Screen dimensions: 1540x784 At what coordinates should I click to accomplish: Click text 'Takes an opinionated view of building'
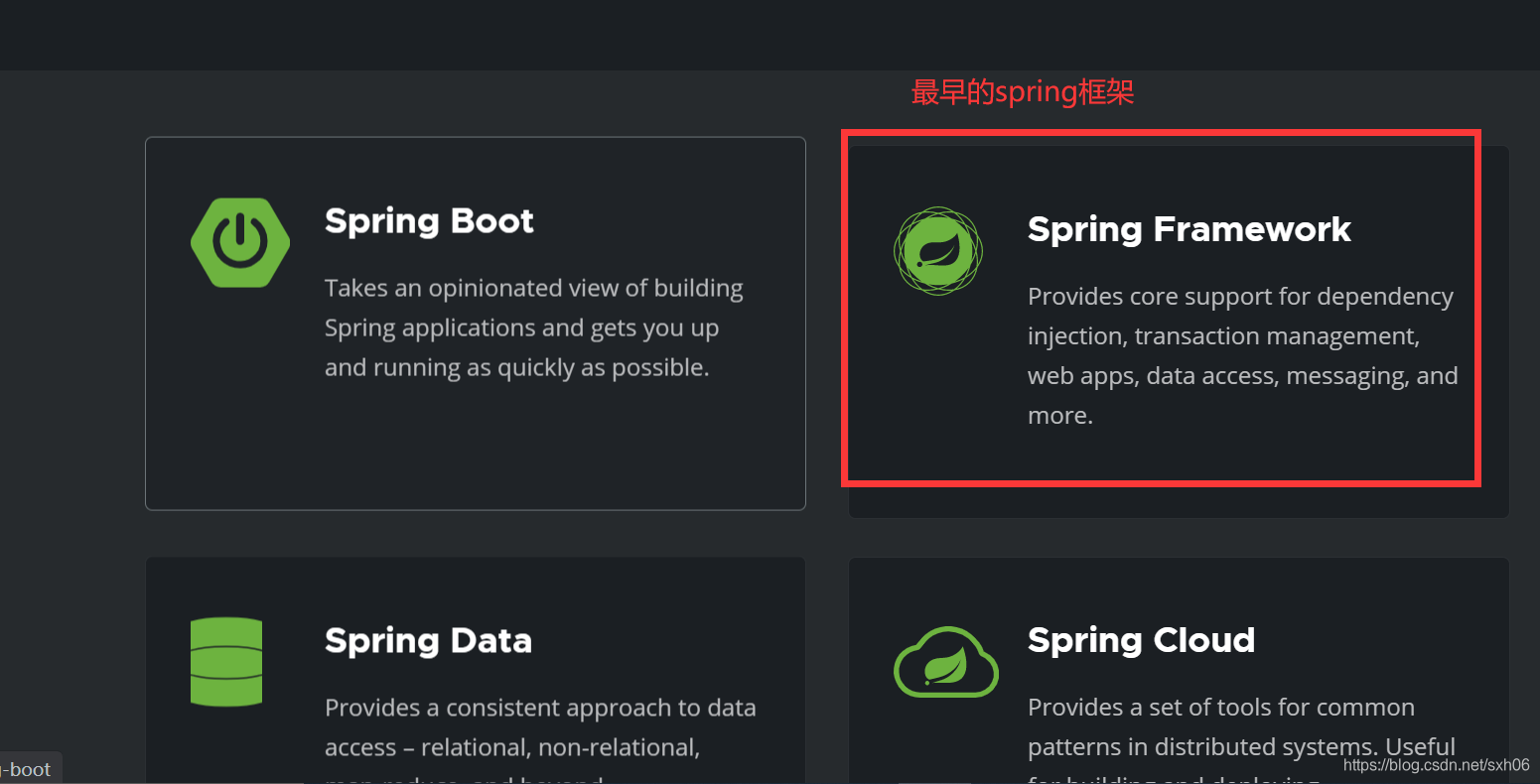point(534,289)
